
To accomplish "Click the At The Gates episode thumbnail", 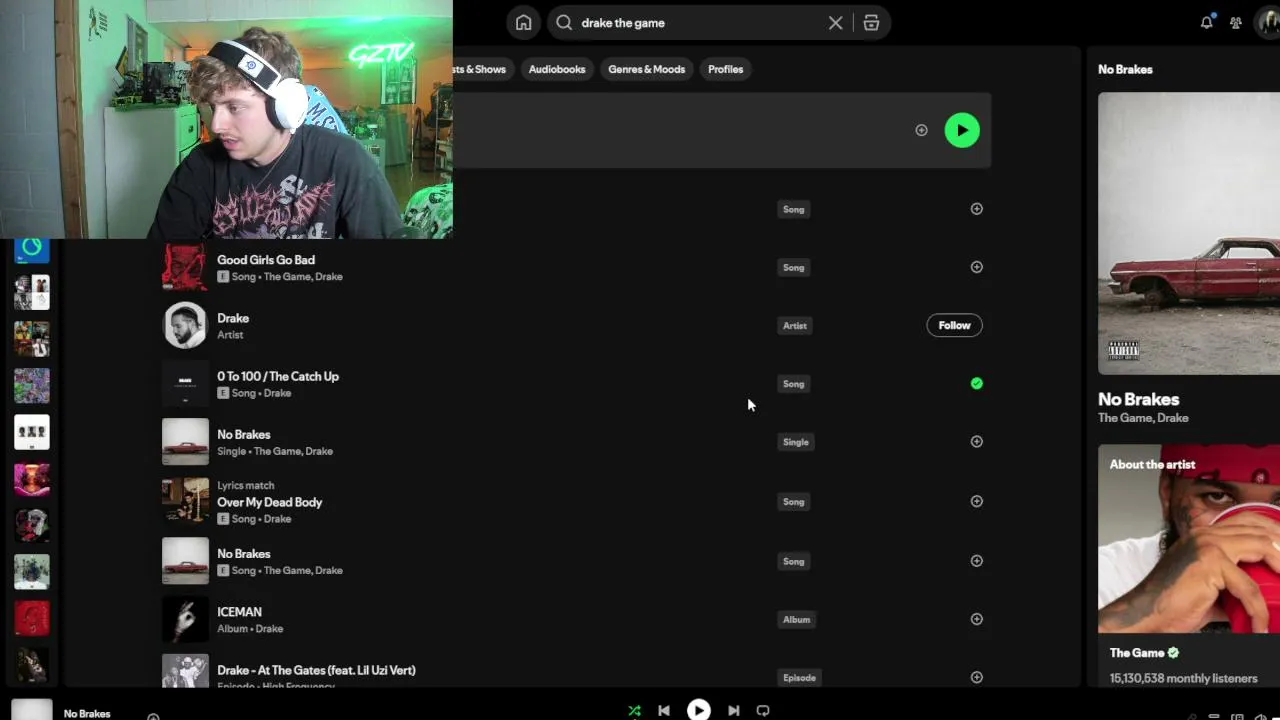I will pyautogui.click(x=185, y=670).
